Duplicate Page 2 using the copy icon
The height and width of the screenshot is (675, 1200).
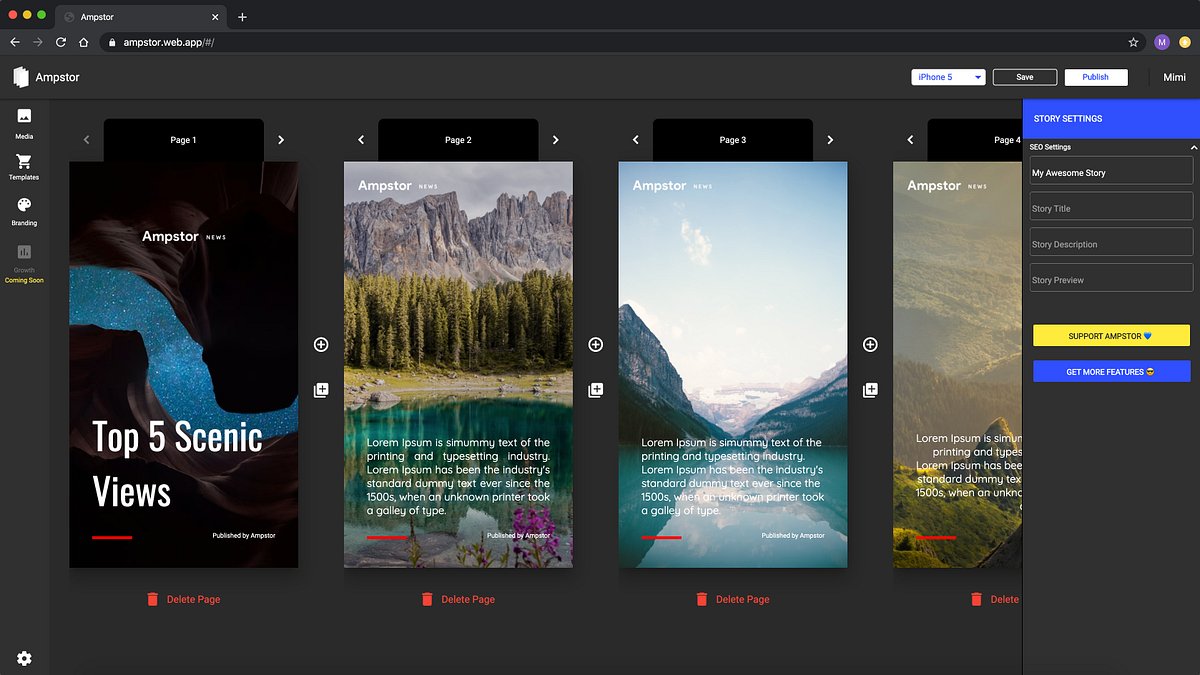[x=595, y=389]
